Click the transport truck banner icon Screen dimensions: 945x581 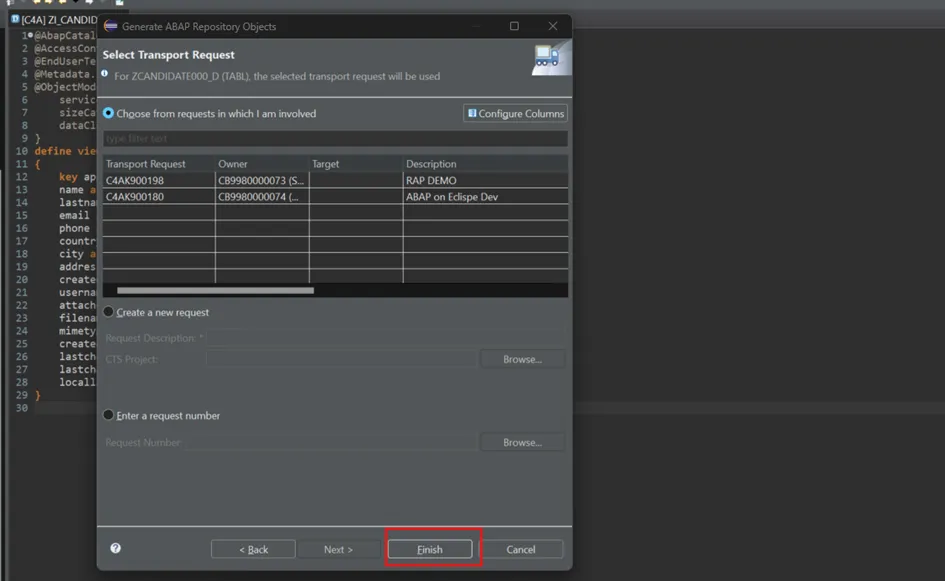pos(547,57)
